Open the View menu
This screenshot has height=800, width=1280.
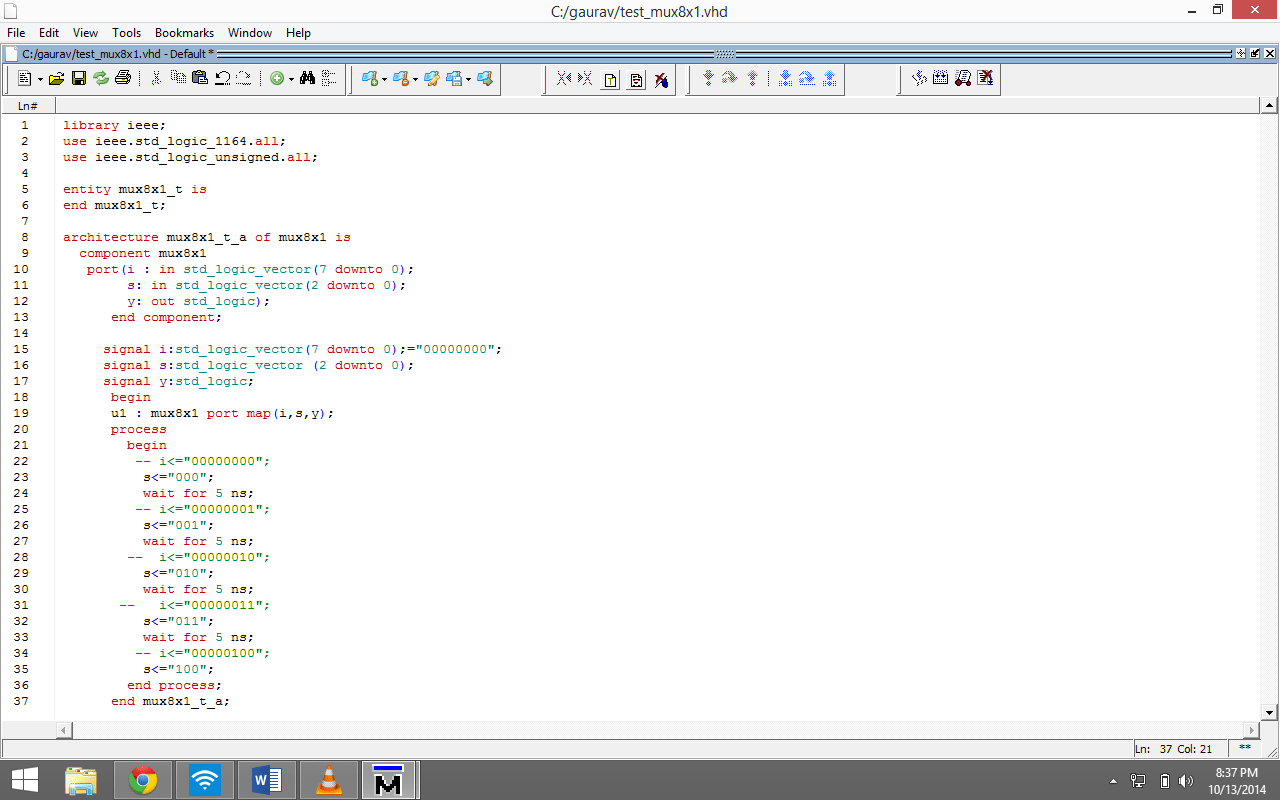[86, 33]
